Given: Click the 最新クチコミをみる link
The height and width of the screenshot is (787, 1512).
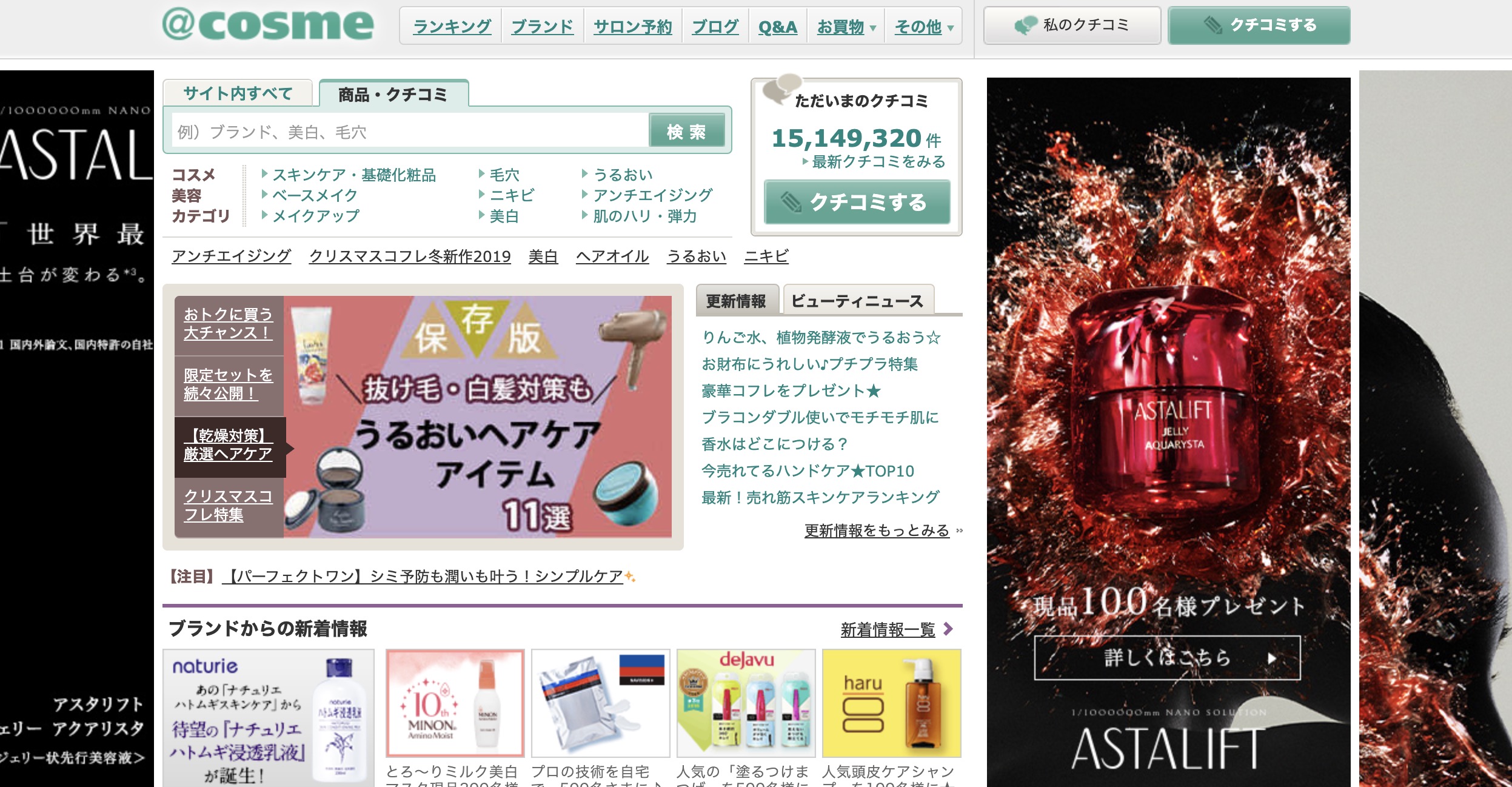Looking at the screenshot, I should (878, 162).
